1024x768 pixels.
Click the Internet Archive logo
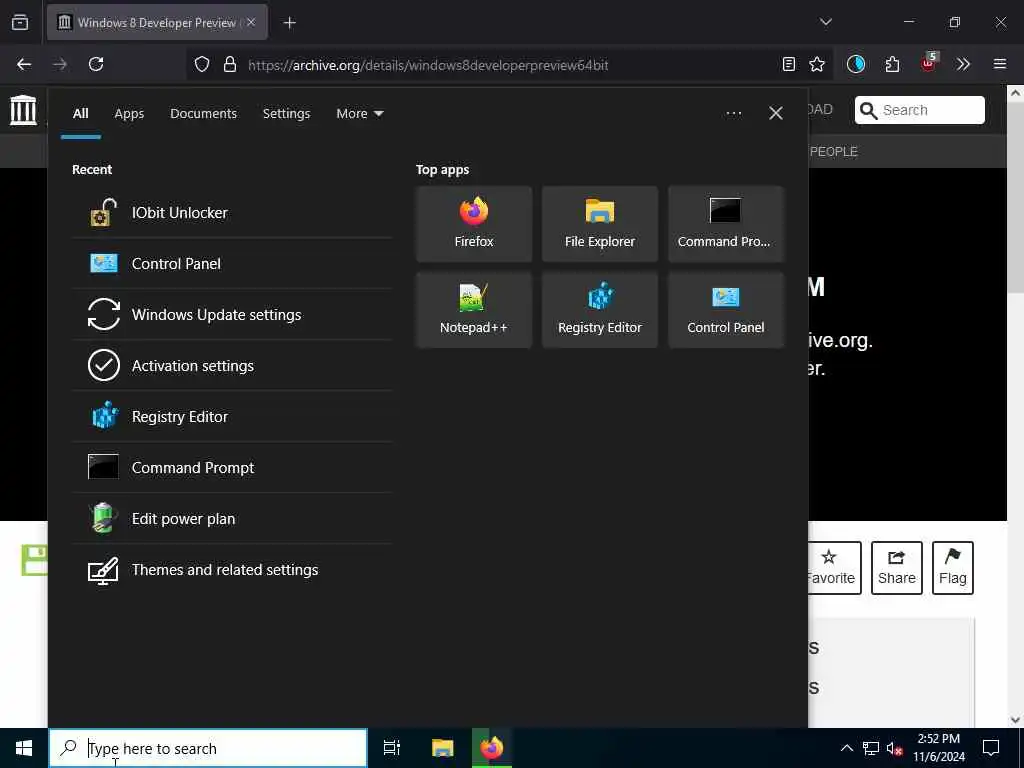click(x=24, y=110)
